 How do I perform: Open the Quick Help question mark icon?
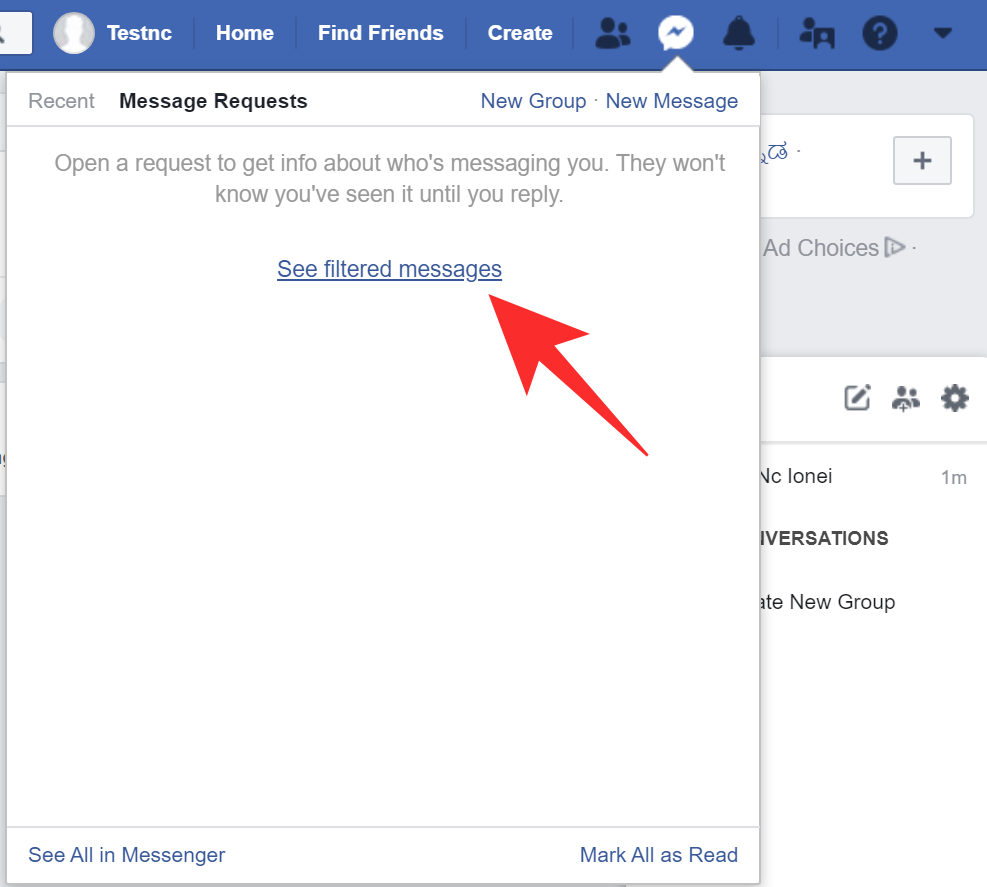tap(879, 33)
